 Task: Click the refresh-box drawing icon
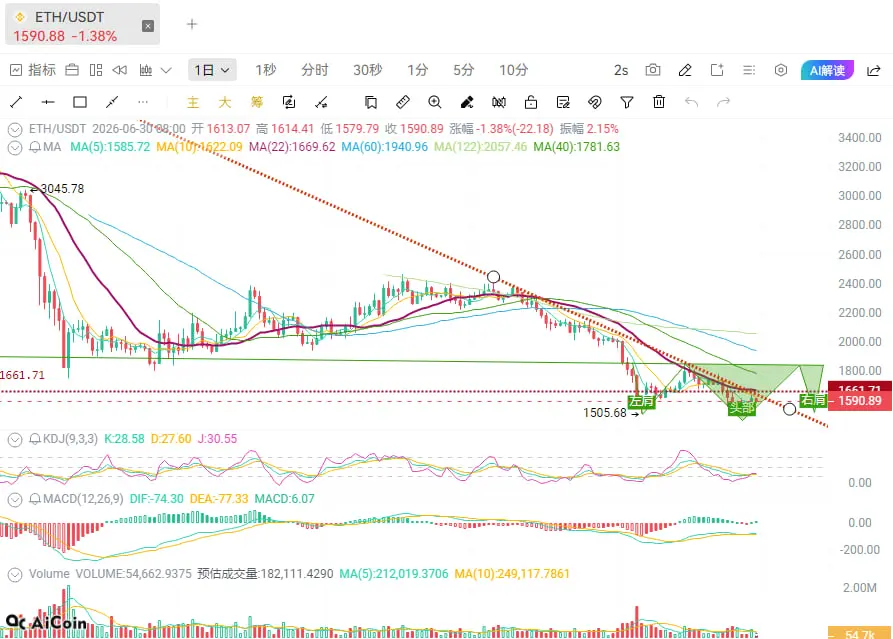(x=289, y=102)
